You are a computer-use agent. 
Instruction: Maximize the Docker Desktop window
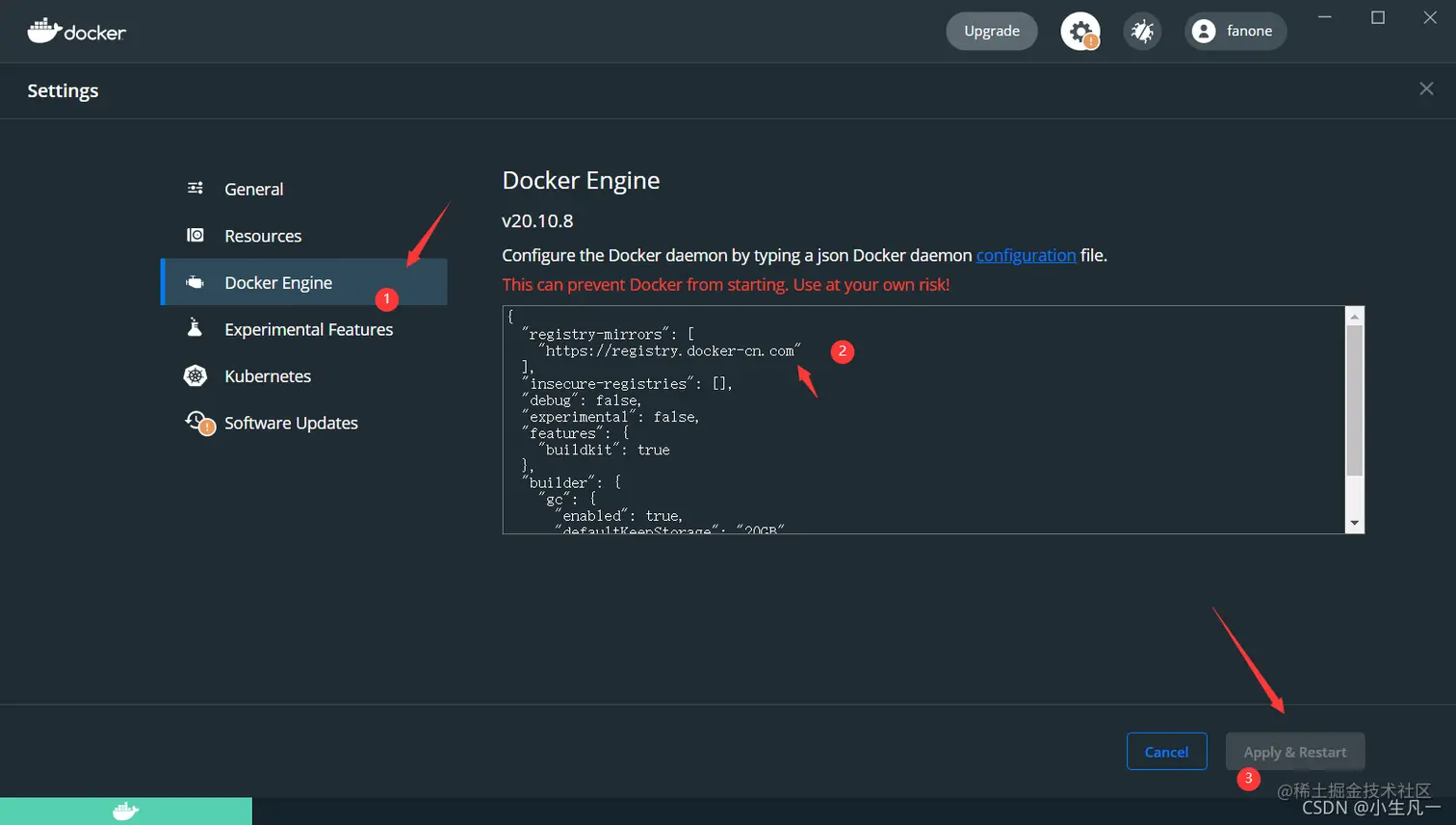click(x=1378, y=17)
